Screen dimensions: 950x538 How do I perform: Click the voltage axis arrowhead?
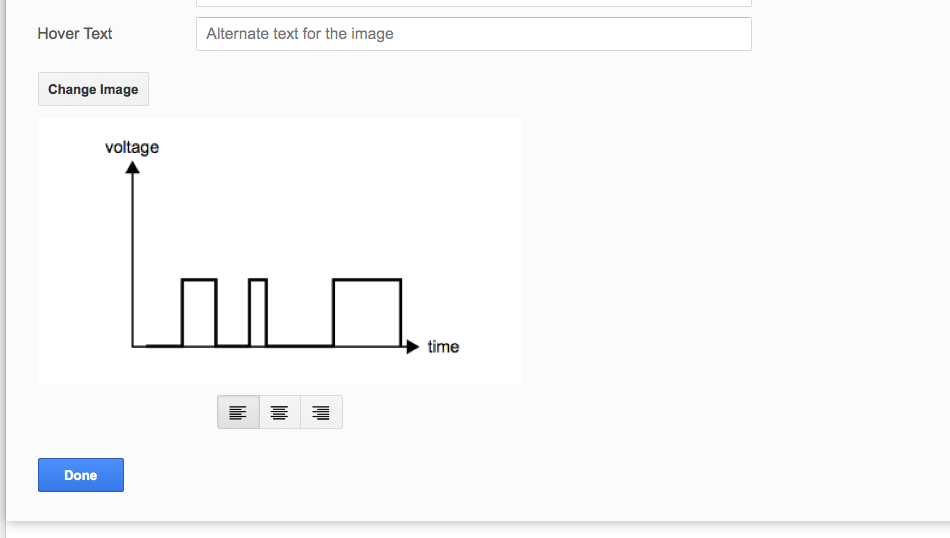[x=133, y=167]
